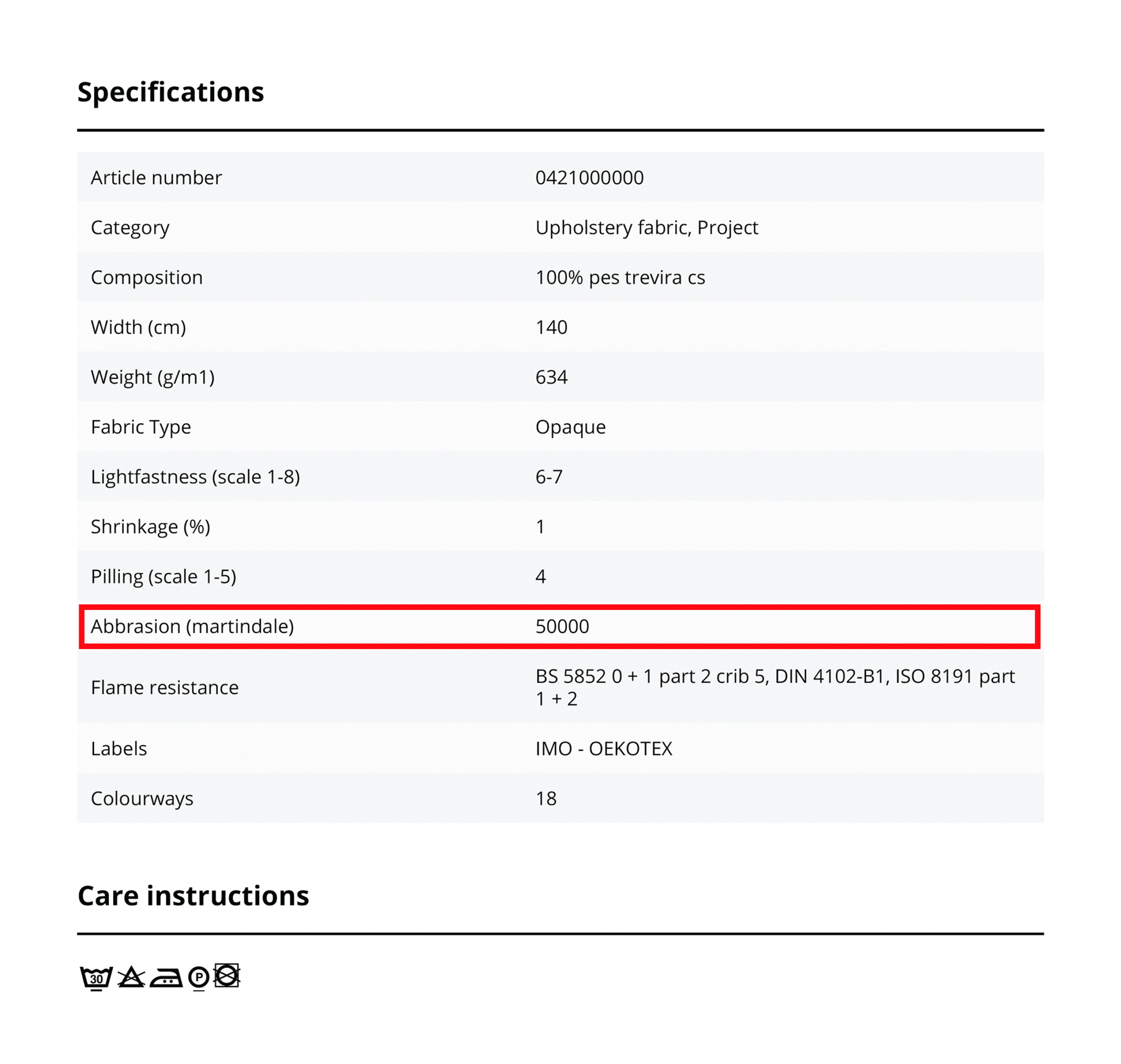This screenshot has width=1121, height=1064.
Task: Click the Specifications heading
Action: click(x=170, y=92)
